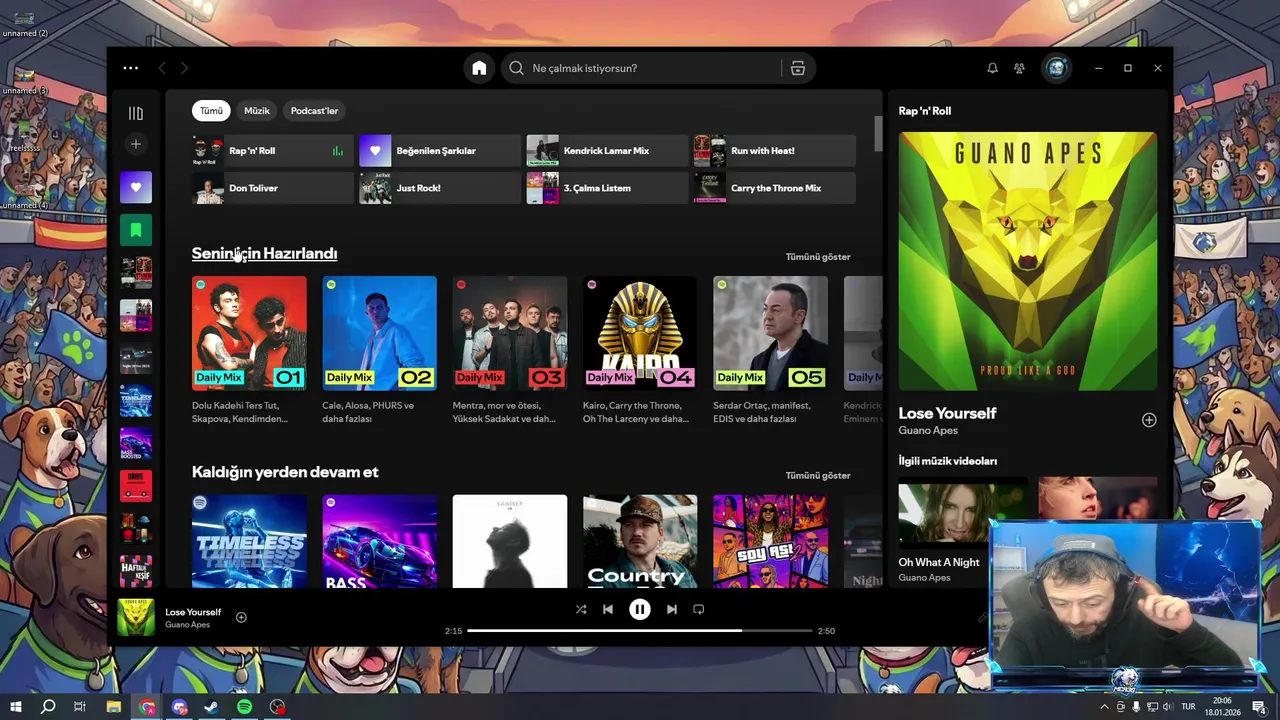Toggle shuffle playback

click(x=581, y=609)
